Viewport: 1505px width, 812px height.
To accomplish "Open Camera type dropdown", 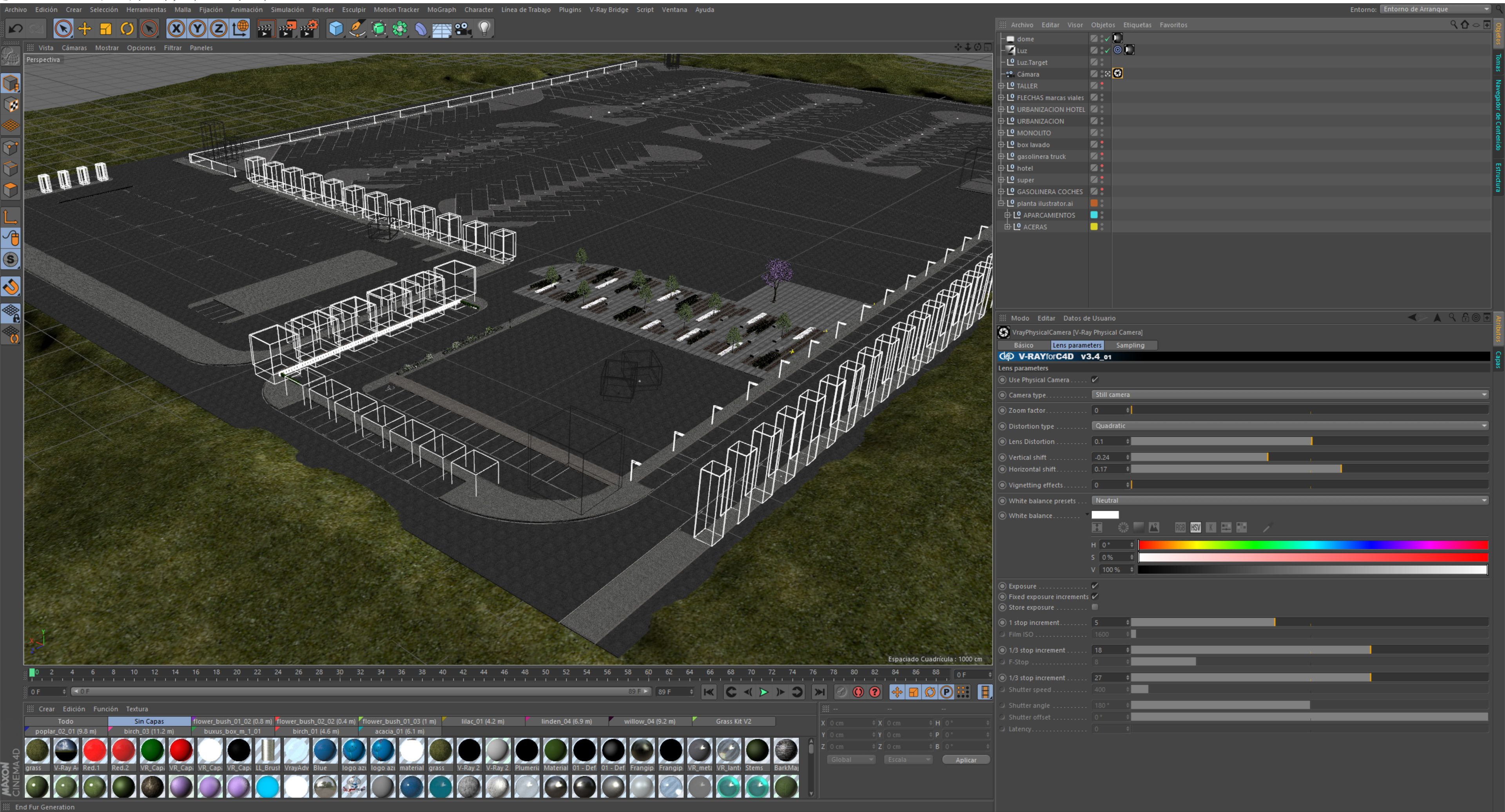I will [1290, 394].
